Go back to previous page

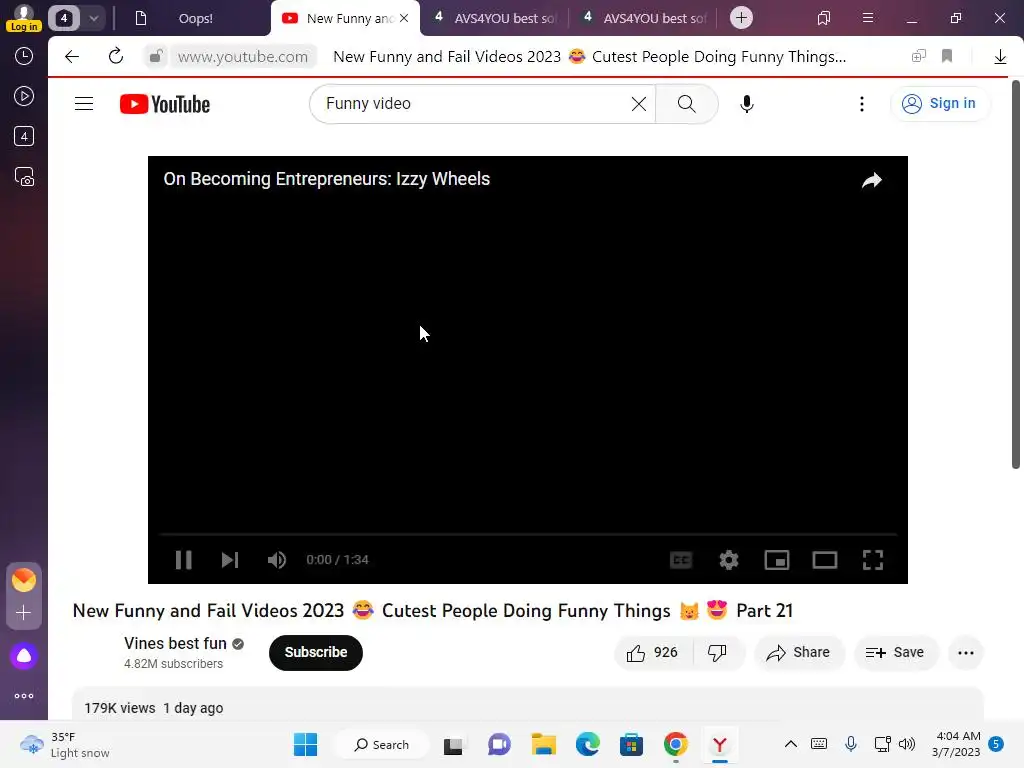coord(72,57)
